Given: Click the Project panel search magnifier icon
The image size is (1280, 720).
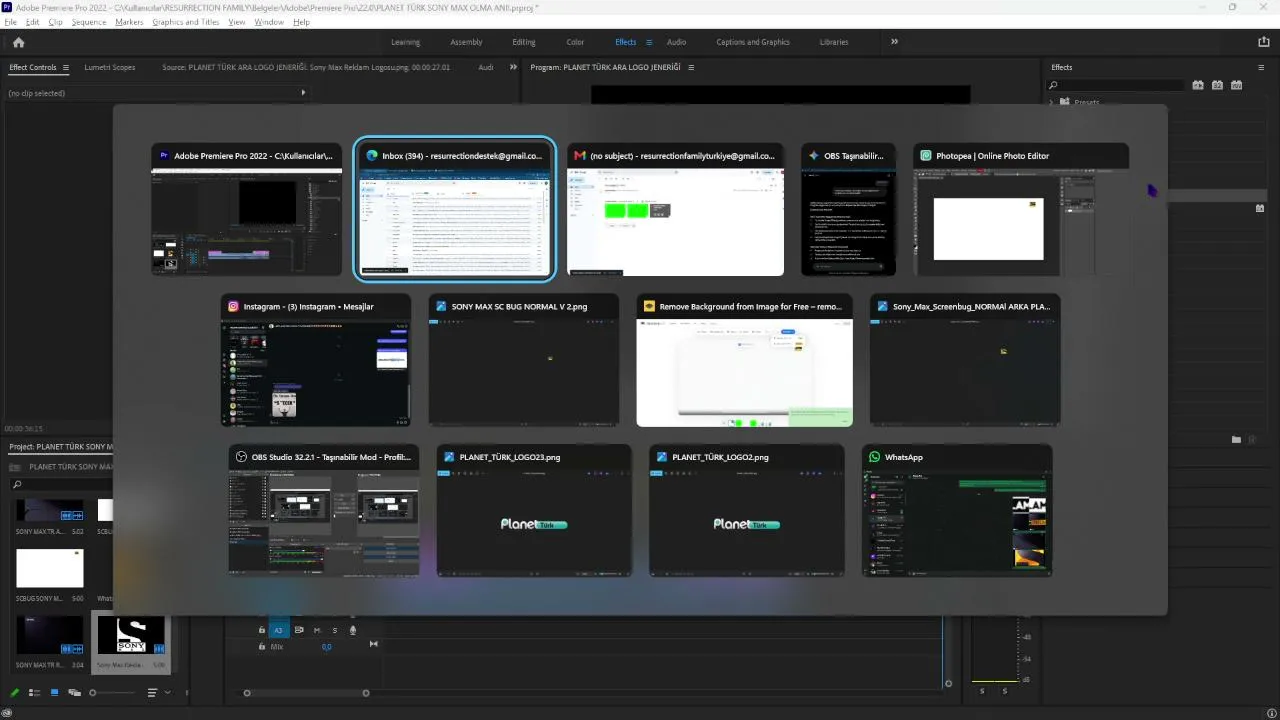Looking at the screenshot, I should tap(17, 485).
